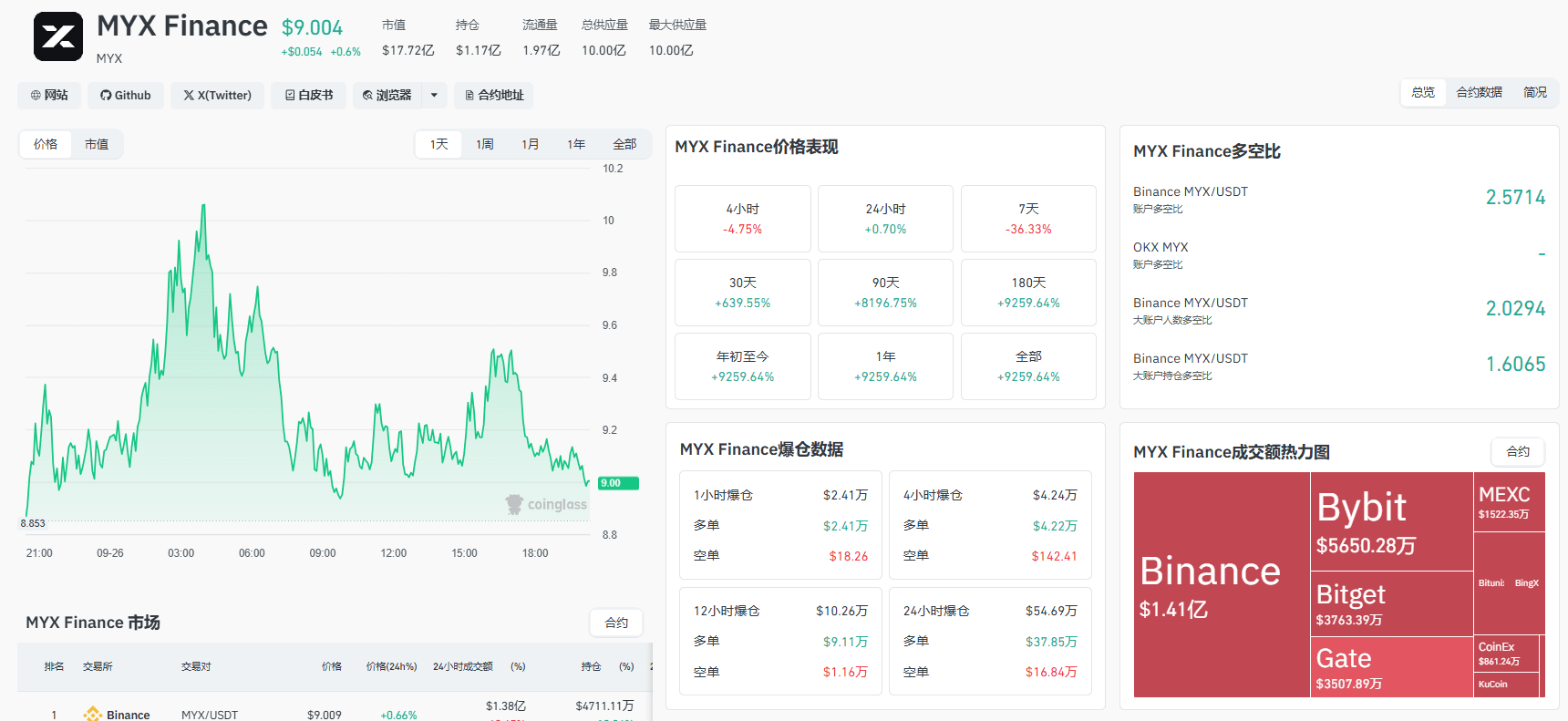Switch chart to 市值 view
The height and width of the screenshot is (721, 1568).
click(97, 144)
